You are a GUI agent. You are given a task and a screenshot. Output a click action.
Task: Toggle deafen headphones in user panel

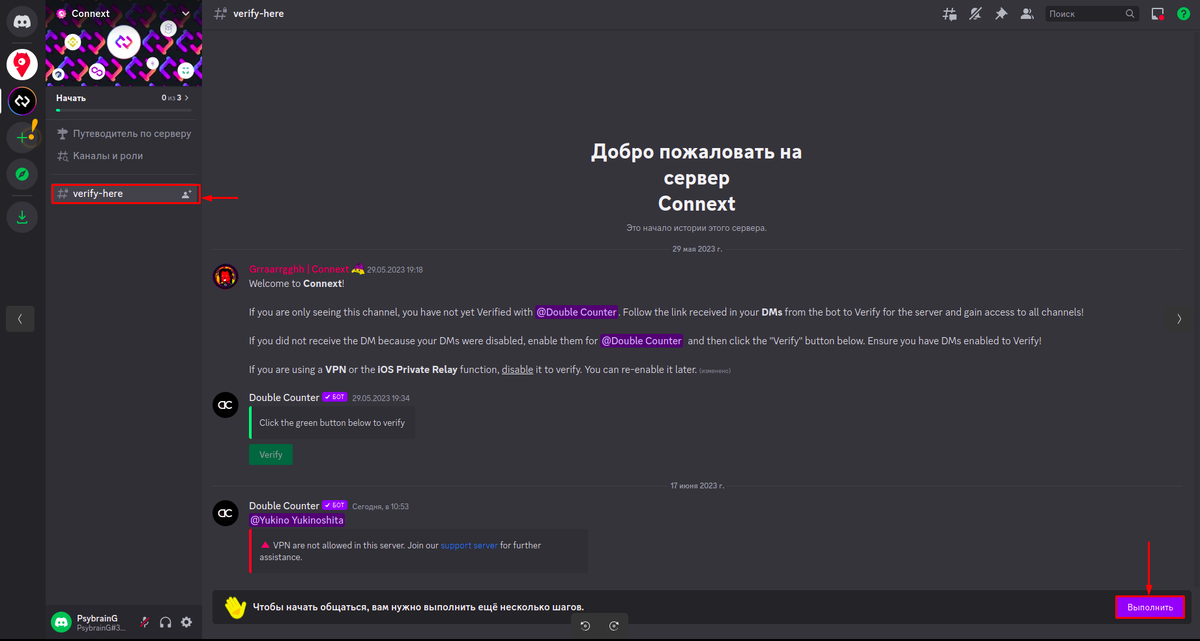click(x=166, y=622)
